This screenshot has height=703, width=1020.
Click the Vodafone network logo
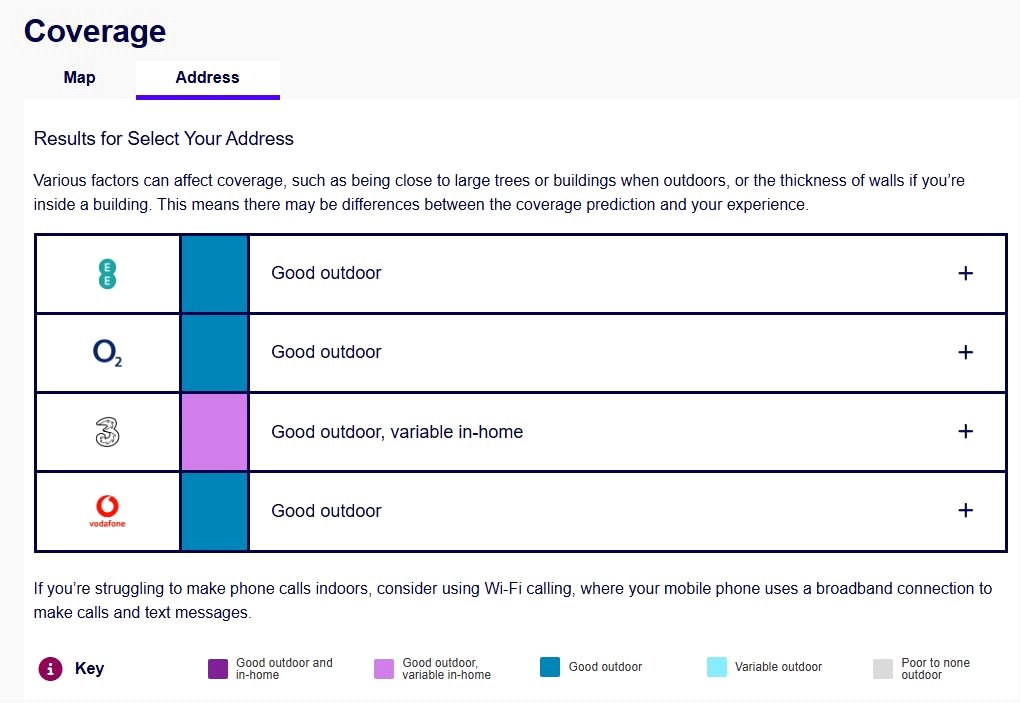click(x=107, y=511)
